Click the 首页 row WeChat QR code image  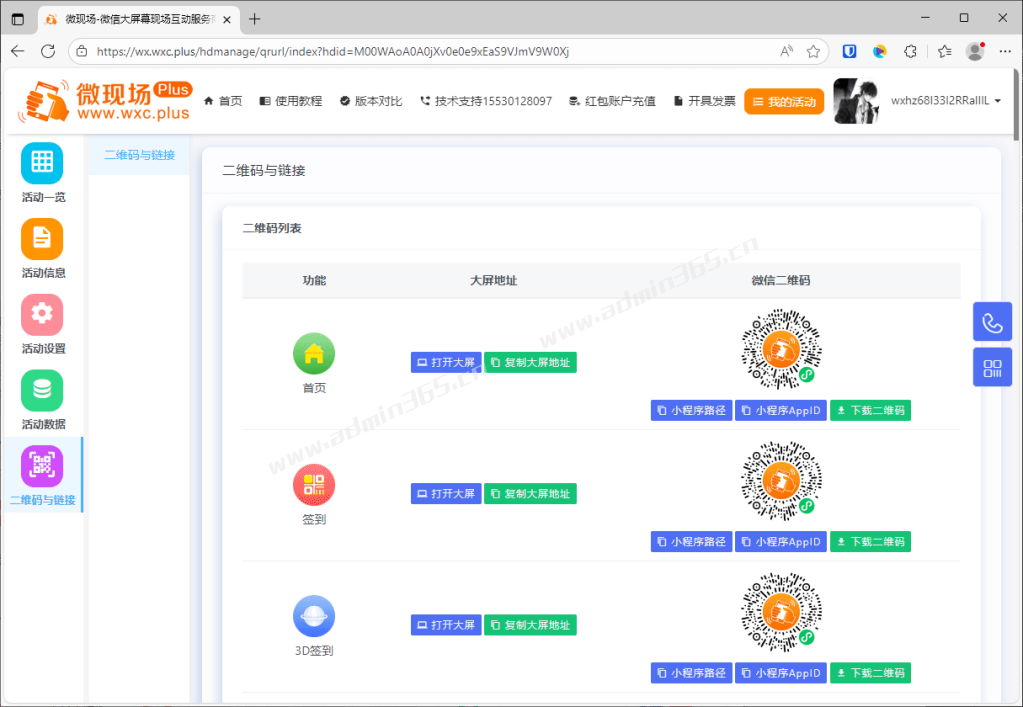(781, 350)
